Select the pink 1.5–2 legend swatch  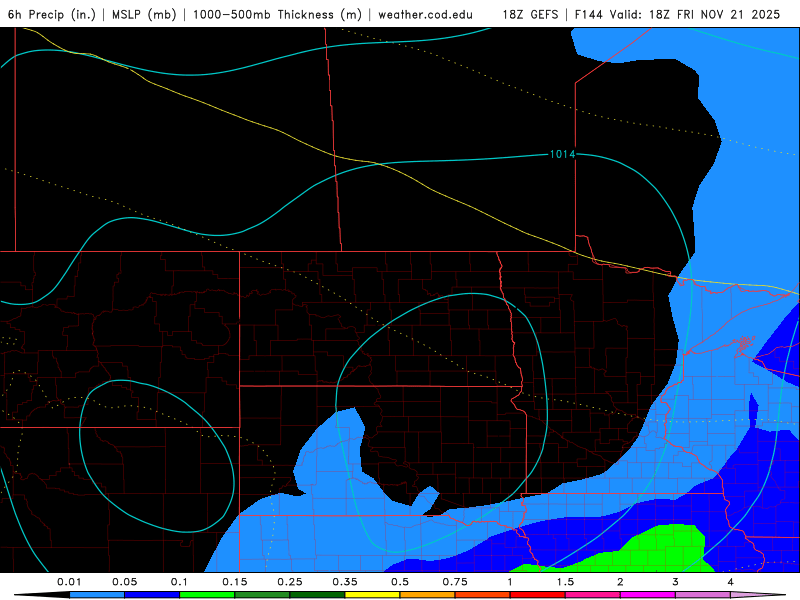pyautogui.click(x=593, y=595)
